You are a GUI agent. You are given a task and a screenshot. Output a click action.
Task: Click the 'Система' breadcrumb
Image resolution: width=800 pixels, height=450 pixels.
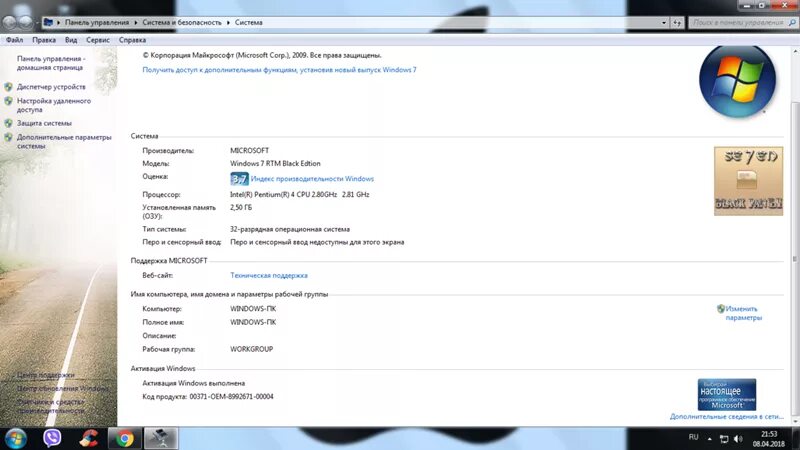249,22
